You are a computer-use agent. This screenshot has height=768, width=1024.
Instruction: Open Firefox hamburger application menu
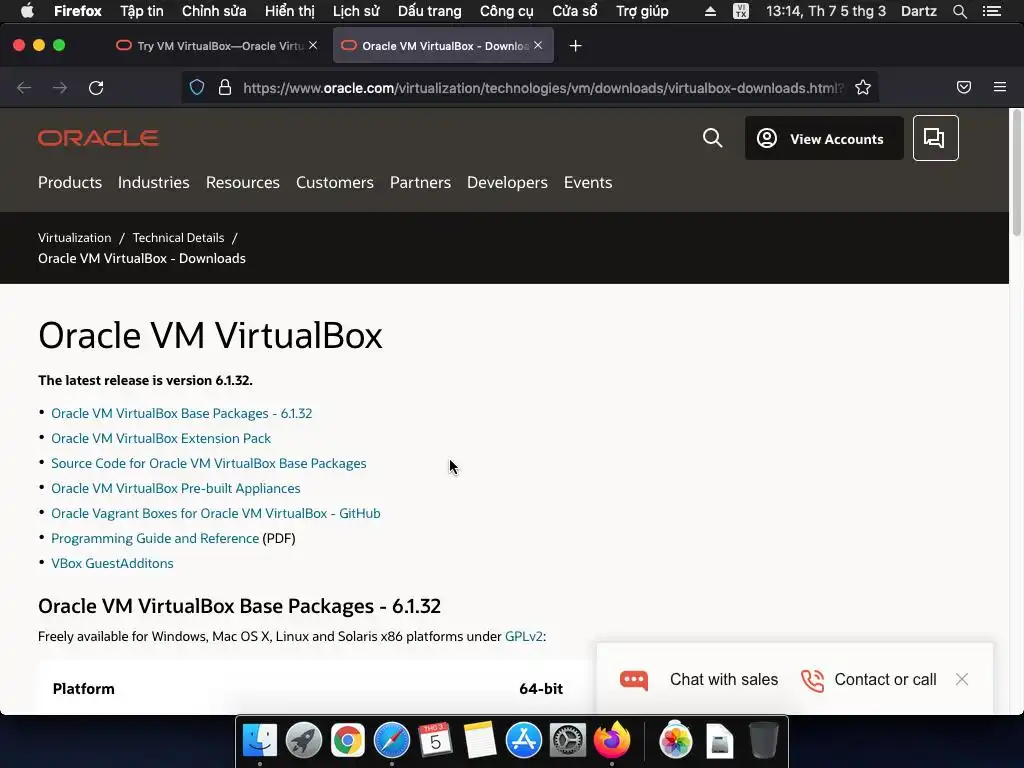tap(999, 87)
